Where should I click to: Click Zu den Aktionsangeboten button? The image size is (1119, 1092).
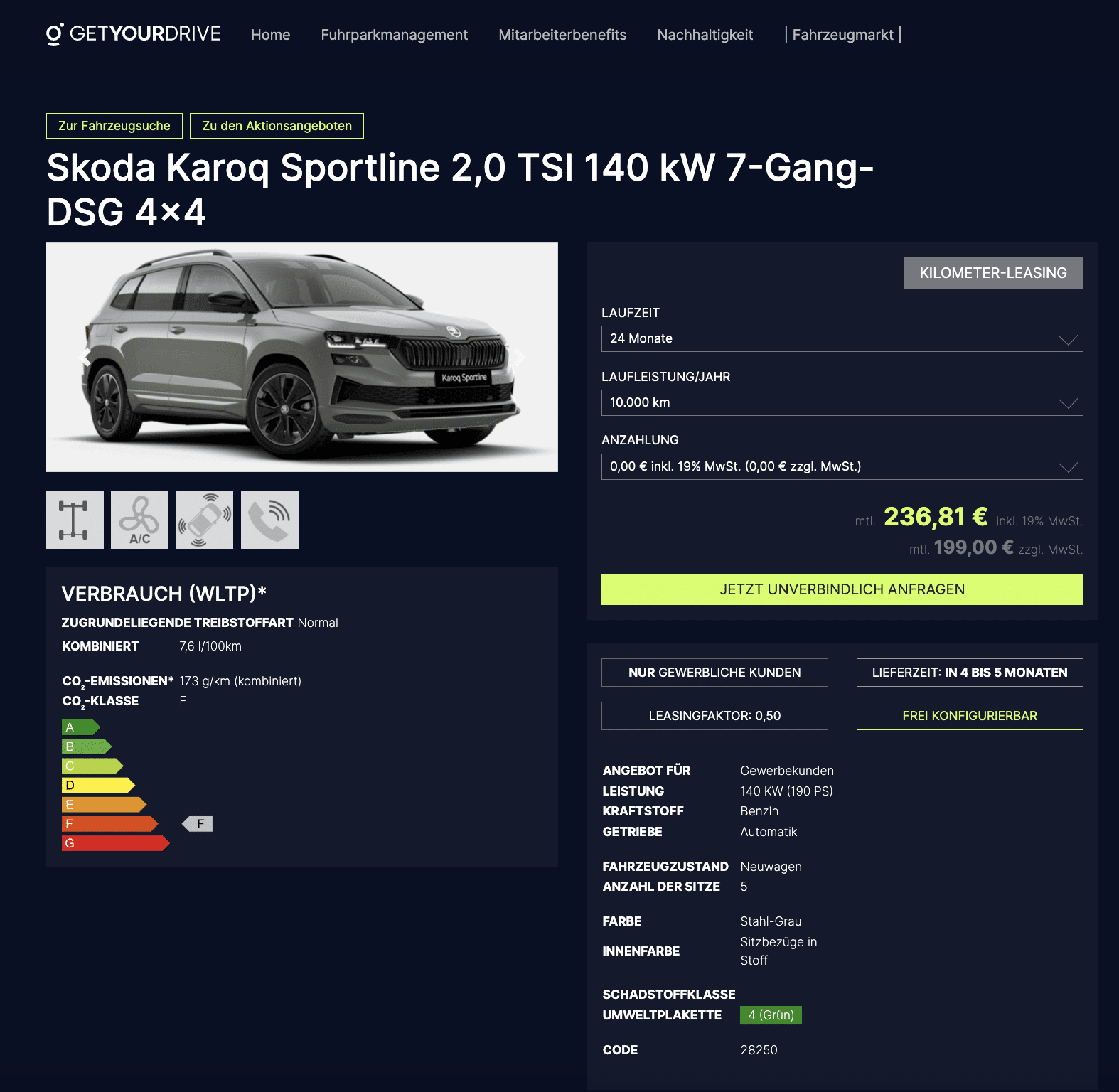point(277,126)
